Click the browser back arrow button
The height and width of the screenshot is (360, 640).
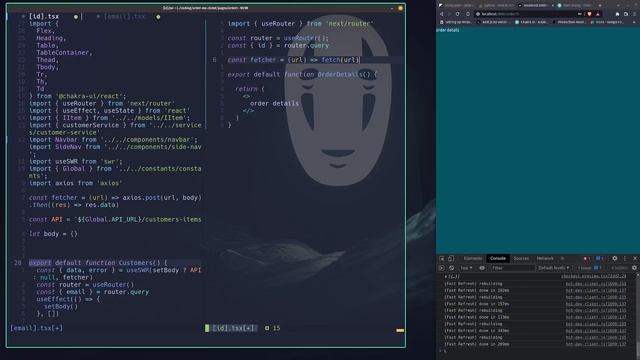click(441, 14)
